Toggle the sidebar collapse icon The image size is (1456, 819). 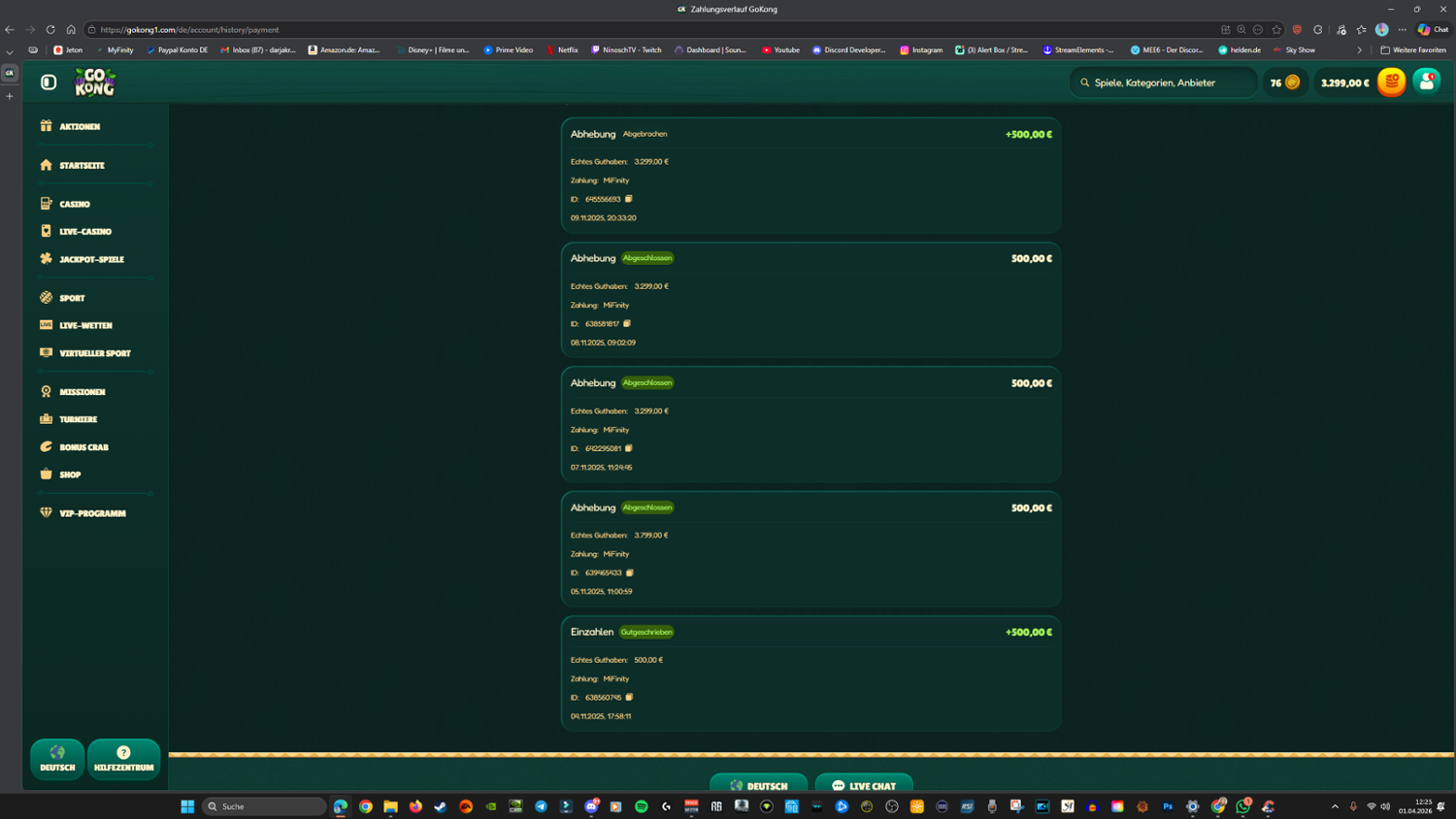coord(49,82)
